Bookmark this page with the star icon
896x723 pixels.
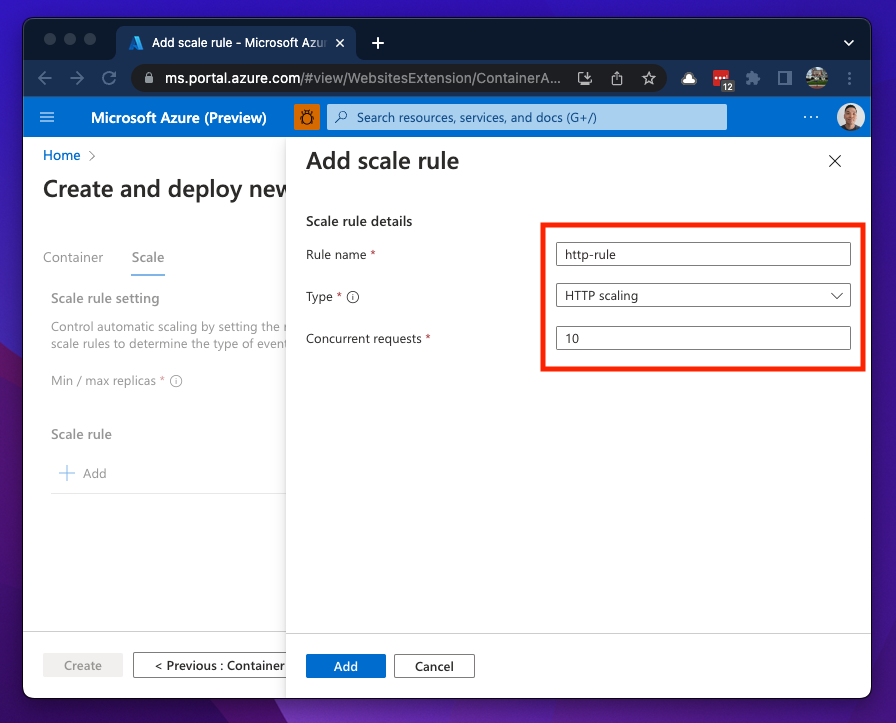[x=648, y=78]
